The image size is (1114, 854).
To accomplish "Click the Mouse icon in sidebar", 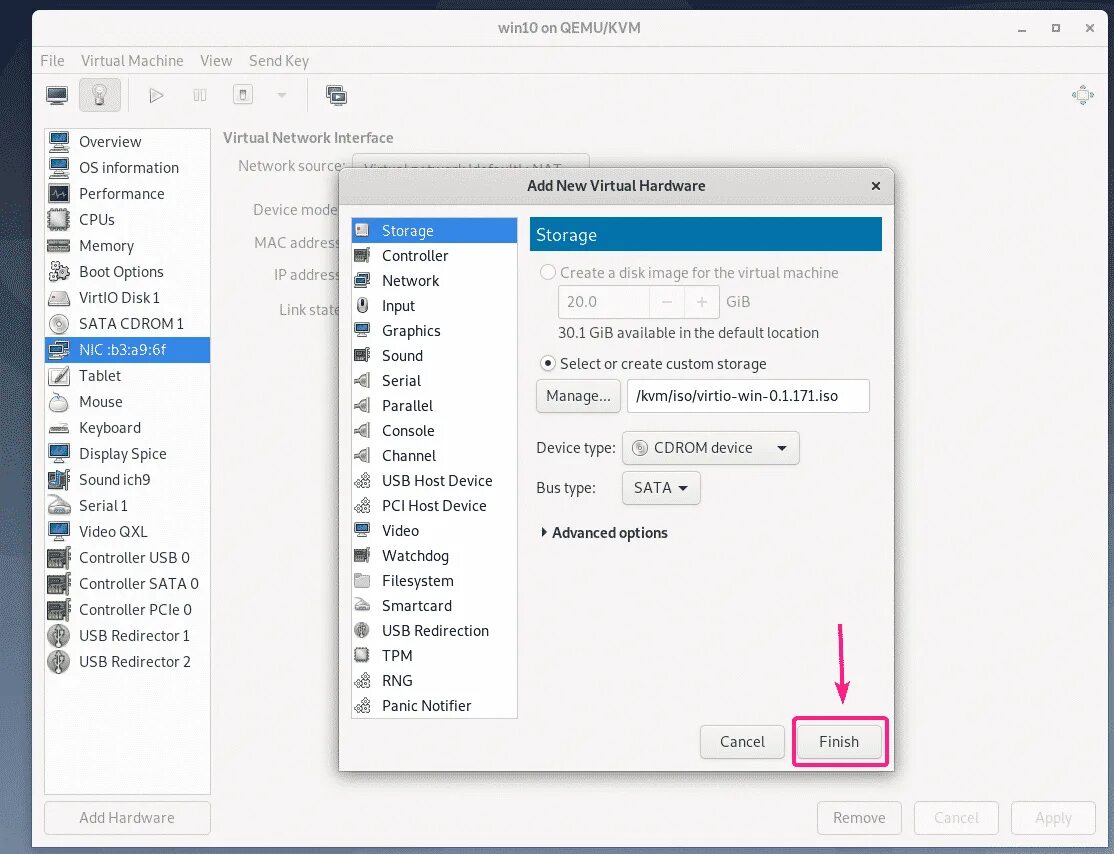I will 59,402.
